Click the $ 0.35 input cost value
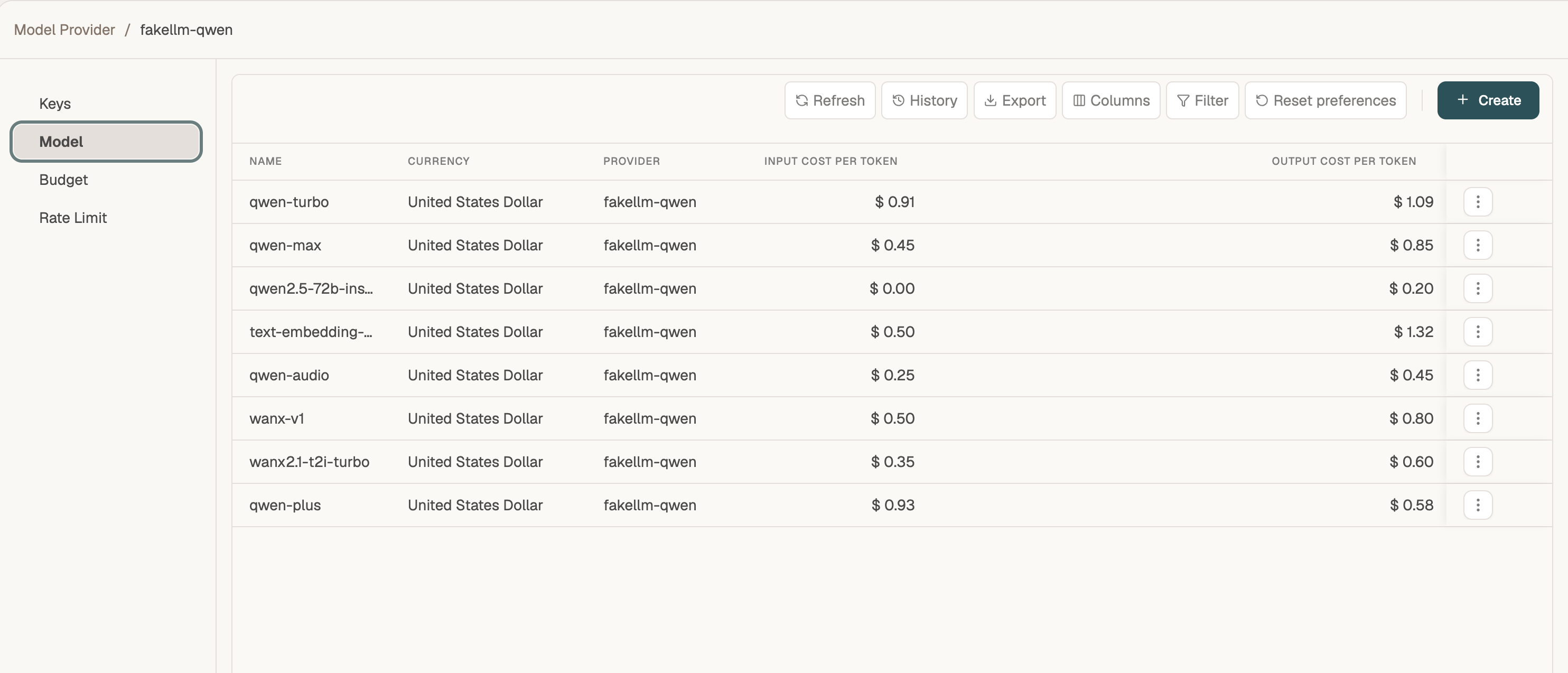Image resolution: width=1568 pixels, height=673 pixels. pyautogui.click(x=892, y=461)
